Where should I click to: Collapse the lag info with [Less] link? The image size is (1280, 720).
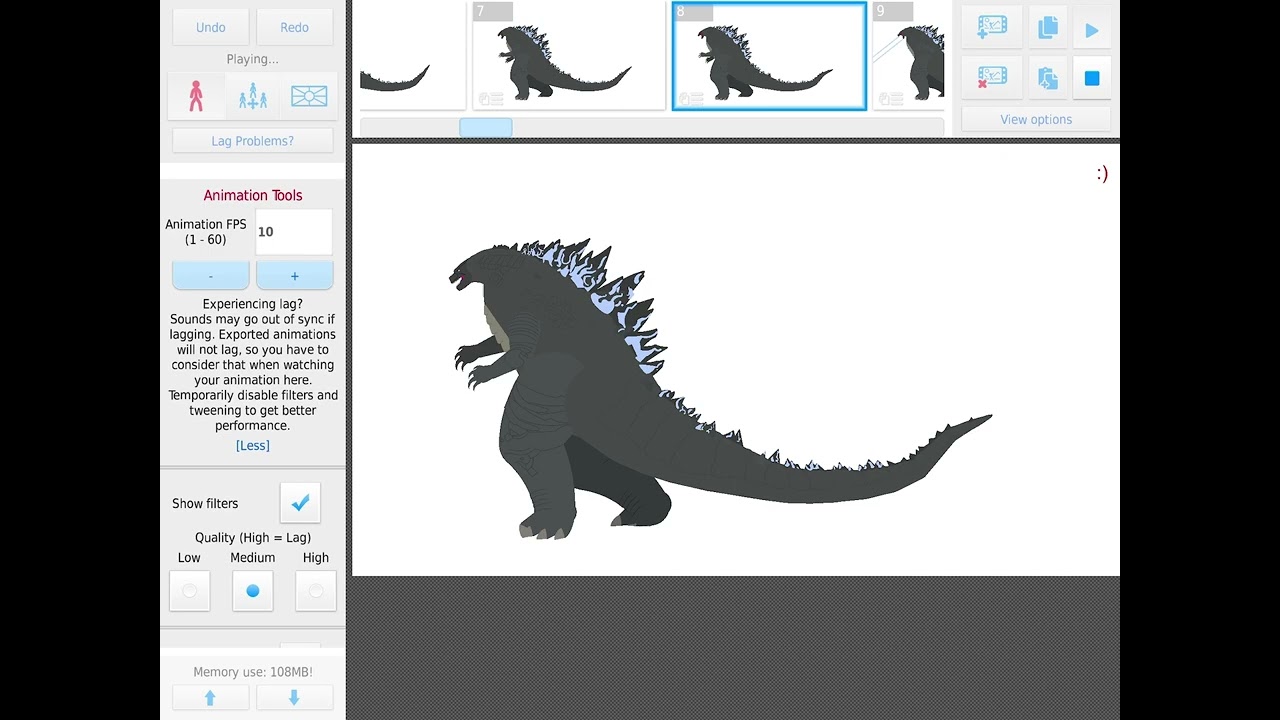click(x=252, y=446)
